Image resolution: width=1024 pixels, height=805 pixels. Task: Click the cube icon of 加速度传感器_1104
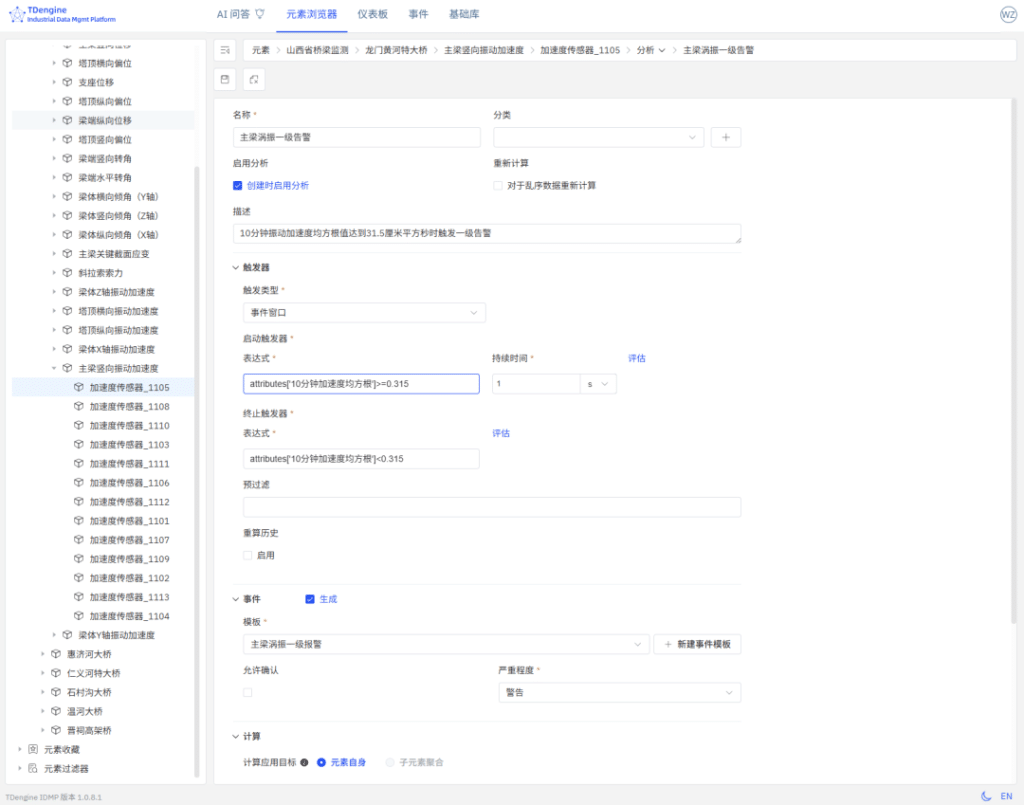tap(79, 616)
